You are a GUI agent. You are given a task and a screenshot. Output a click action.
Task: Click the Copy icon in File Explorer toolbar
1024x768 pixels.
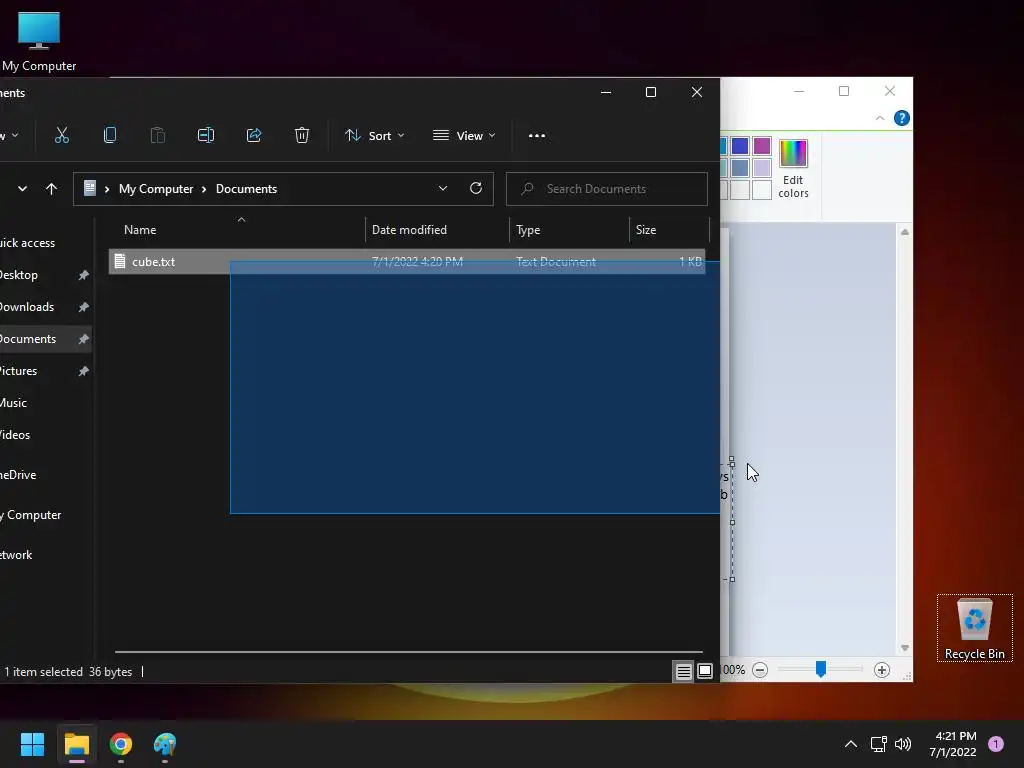tap(110, 135)
